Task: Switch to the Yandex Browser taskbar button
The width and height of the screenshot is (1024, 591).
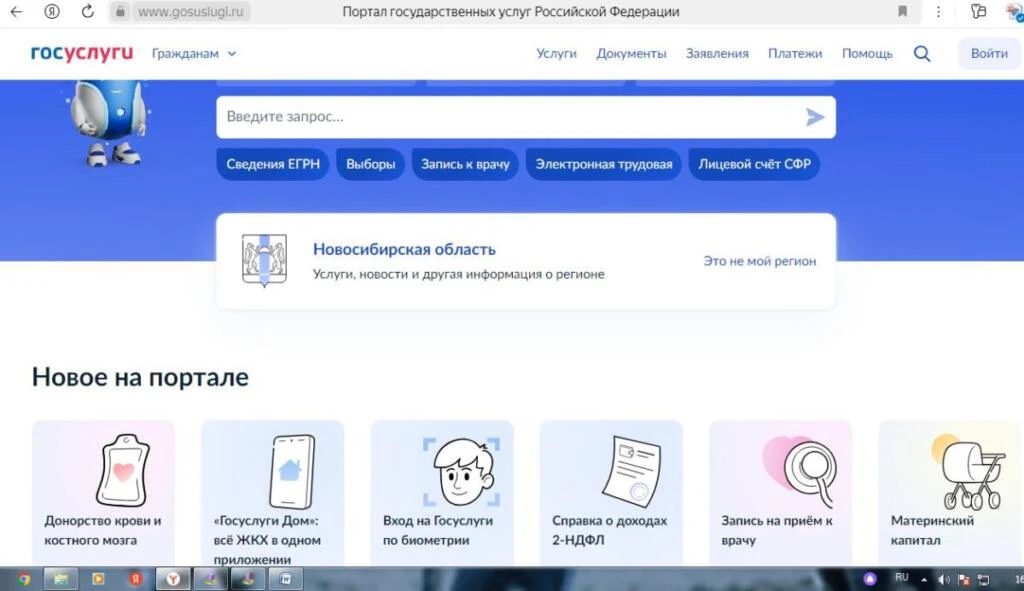Action: click(172, 579)
